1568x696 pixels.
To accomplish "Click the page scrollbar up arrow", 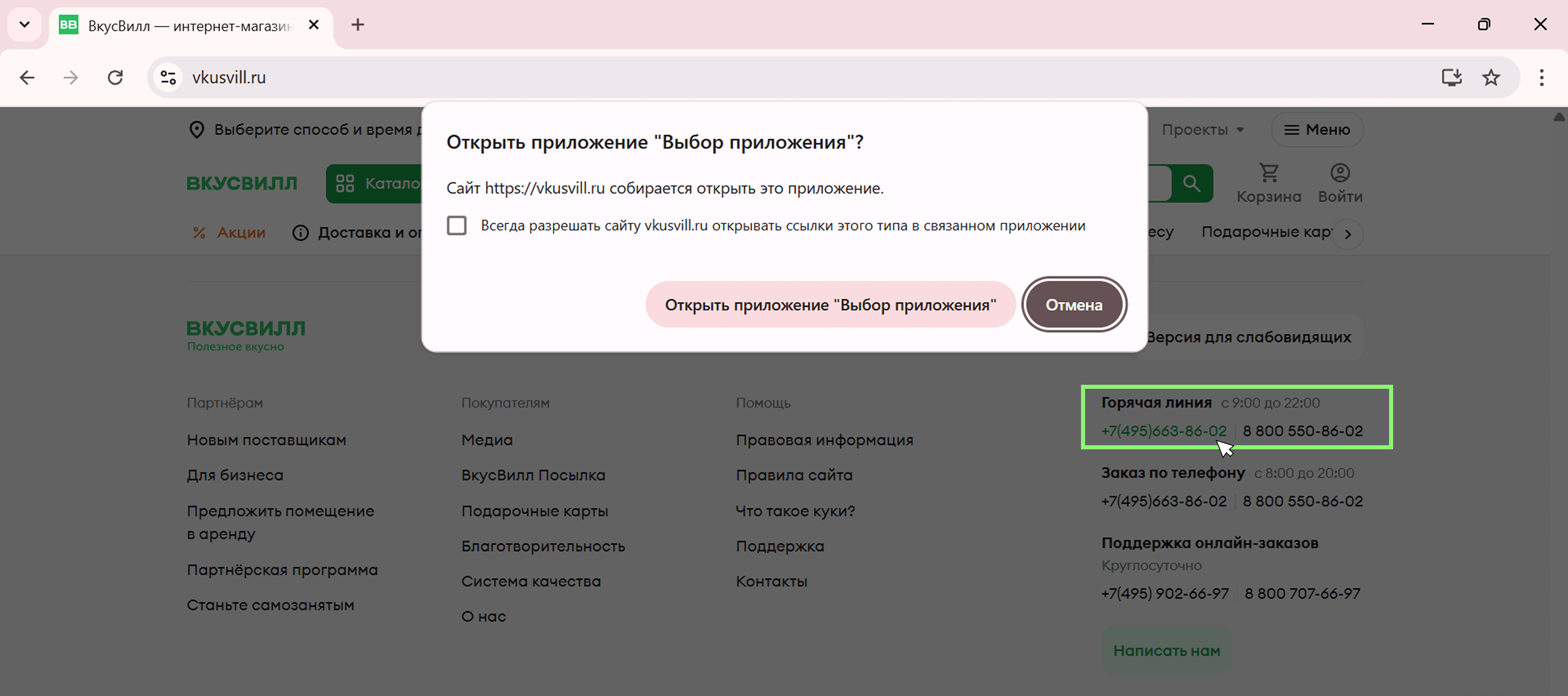I will [x=1559, y=117].
